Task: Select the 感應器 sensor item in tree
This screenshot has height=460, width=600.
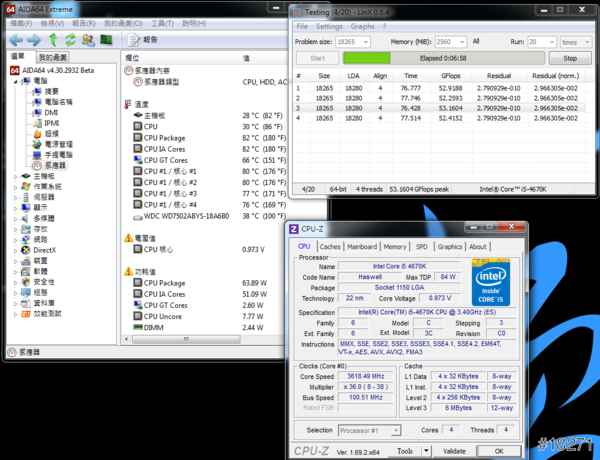Action: 55,164
